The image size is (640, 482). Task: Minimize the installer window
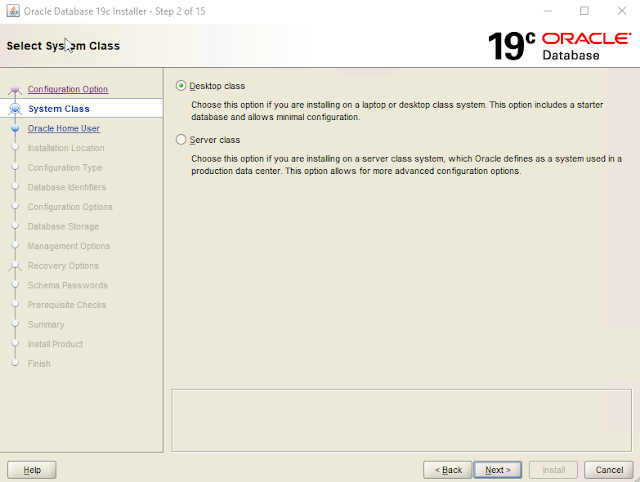pos(547,11)
